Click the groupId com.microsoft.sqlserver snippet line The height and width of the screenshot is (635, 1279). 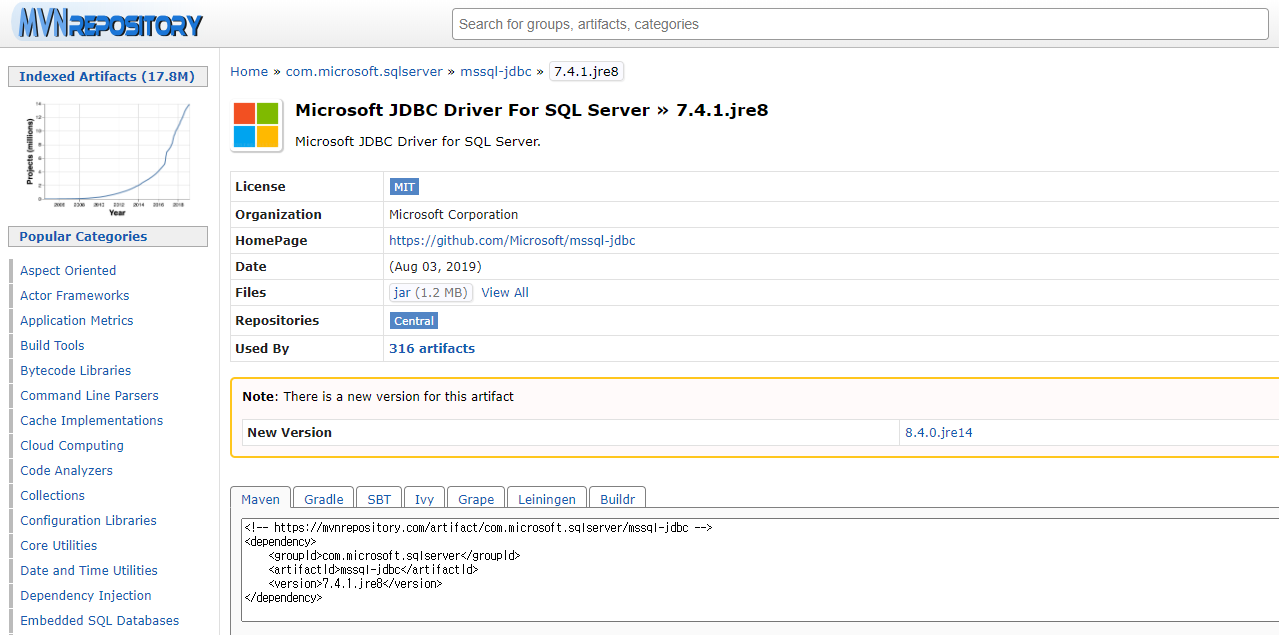tap(394, 556)
